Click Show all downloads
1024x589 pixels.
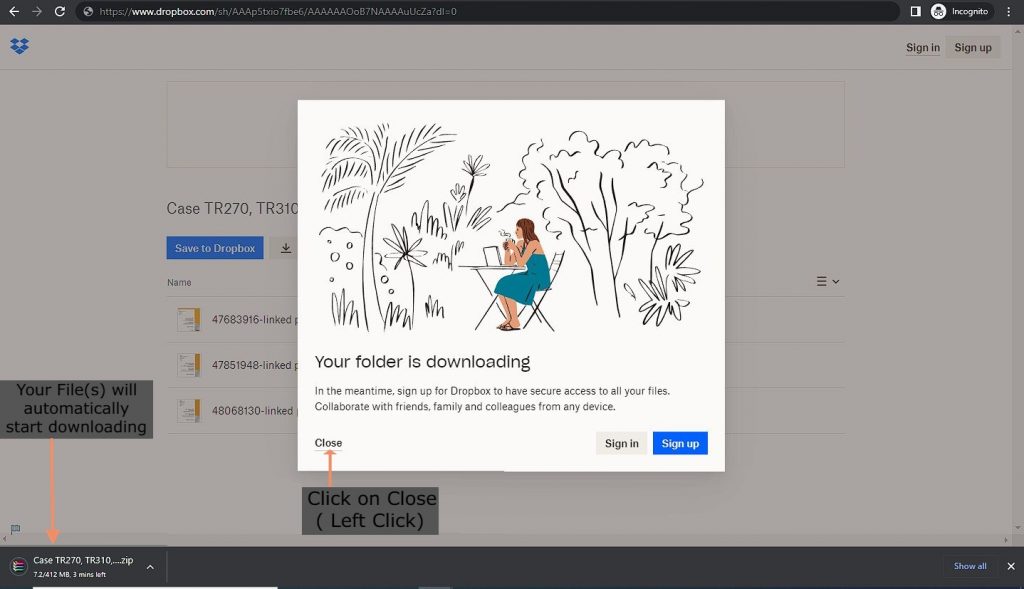[969, 566]
